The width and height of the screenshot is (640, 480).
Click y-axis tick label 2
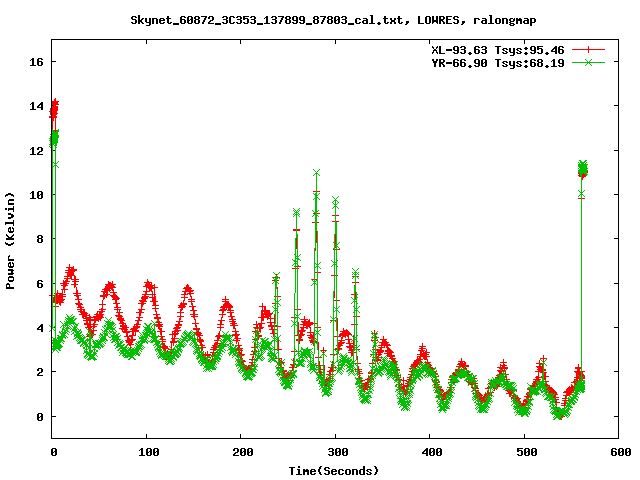tap(40, 372)
